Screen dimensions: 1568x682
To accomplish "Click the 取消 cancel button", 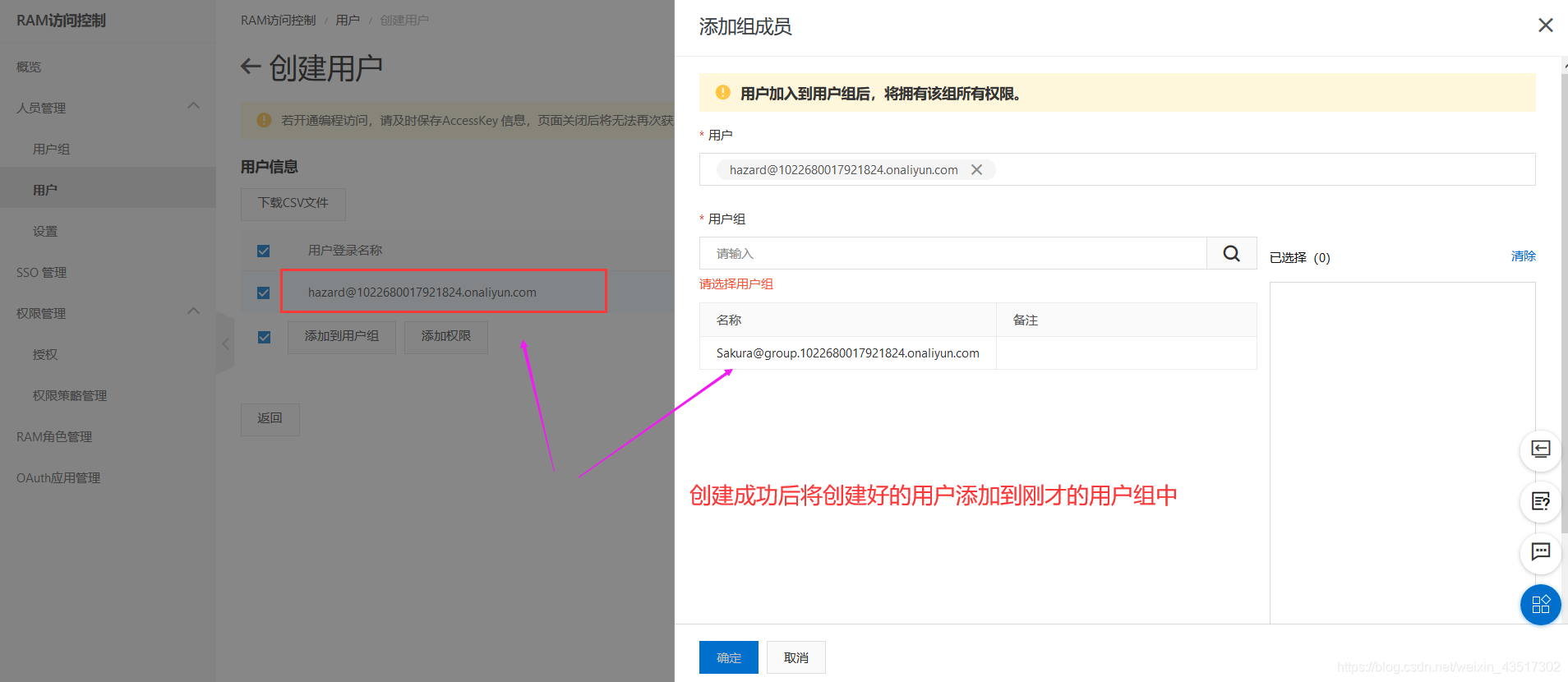I will pos(796,657).
